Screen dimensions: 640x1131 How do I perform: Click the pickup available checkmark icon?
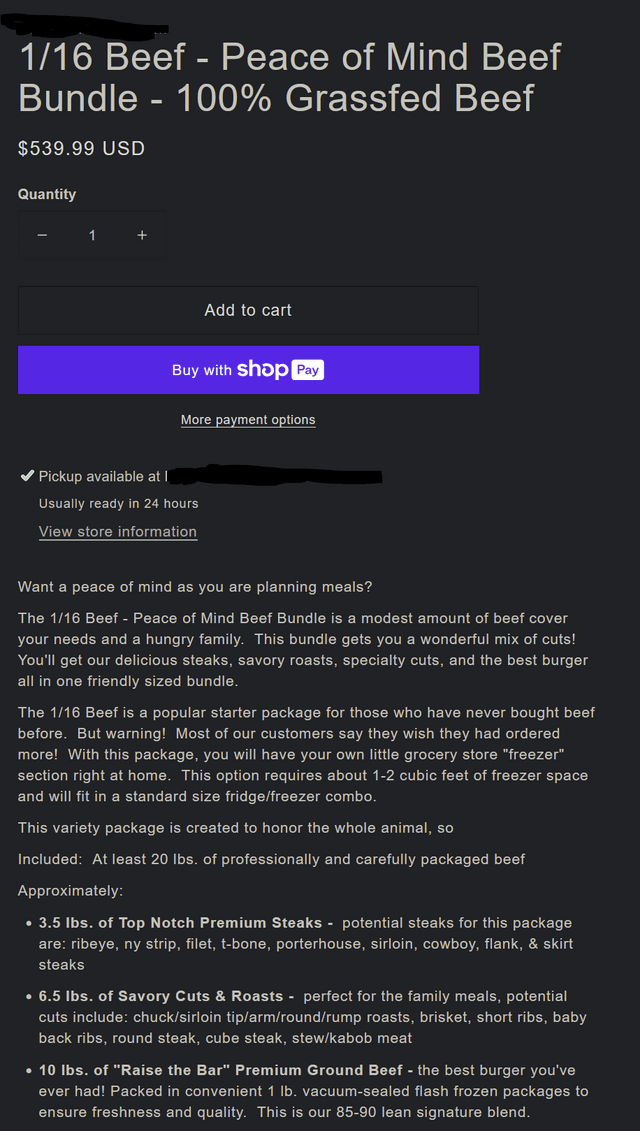tap(27, 476)
